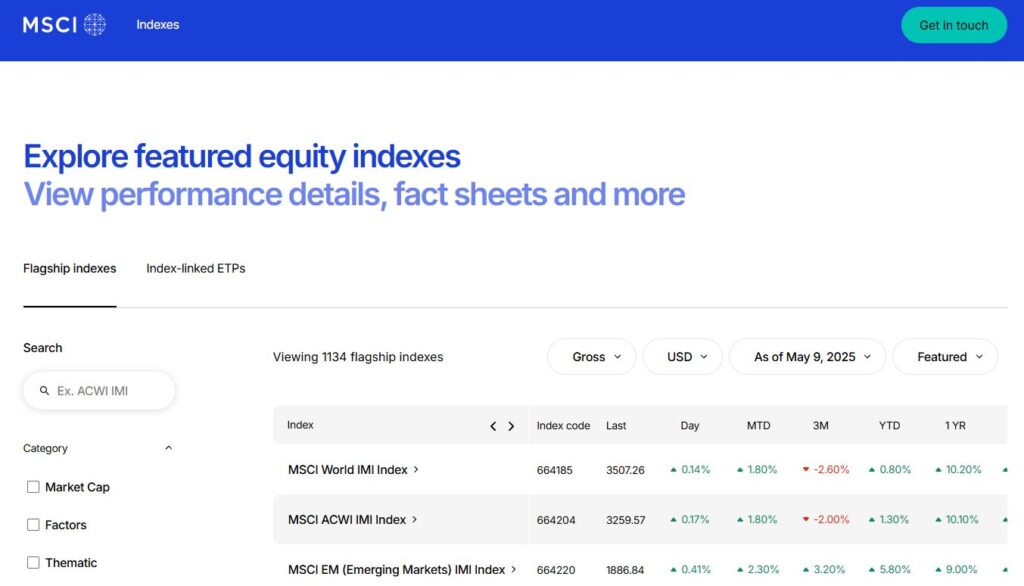This screenshot has height=586, width=1024.
Task: Click the last value 1886.84
Action: [625, 570]
